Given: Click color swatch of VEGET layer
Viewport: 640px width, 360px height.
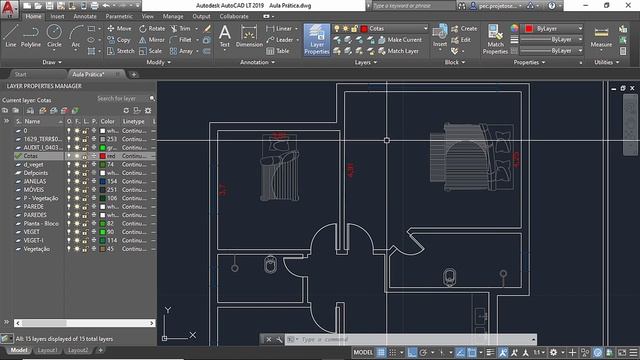Looking at the screenshot, I should click(x=103, y=232).
